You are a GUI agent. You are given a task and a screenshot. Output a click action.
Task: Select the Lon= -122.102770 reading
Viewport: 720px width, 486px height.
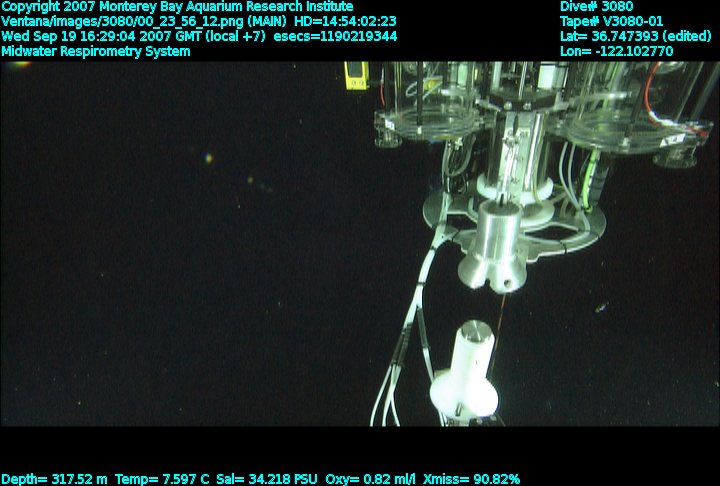tap(617, 51)
